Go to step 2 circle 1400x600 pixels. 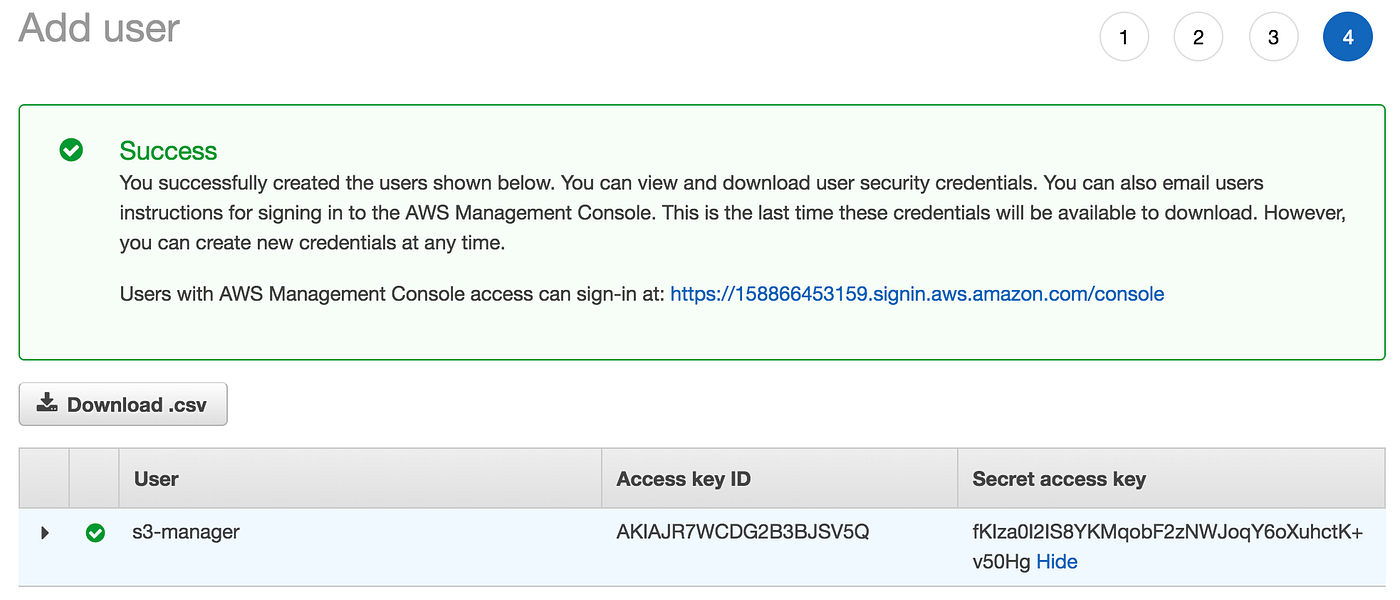(1198, 38)
